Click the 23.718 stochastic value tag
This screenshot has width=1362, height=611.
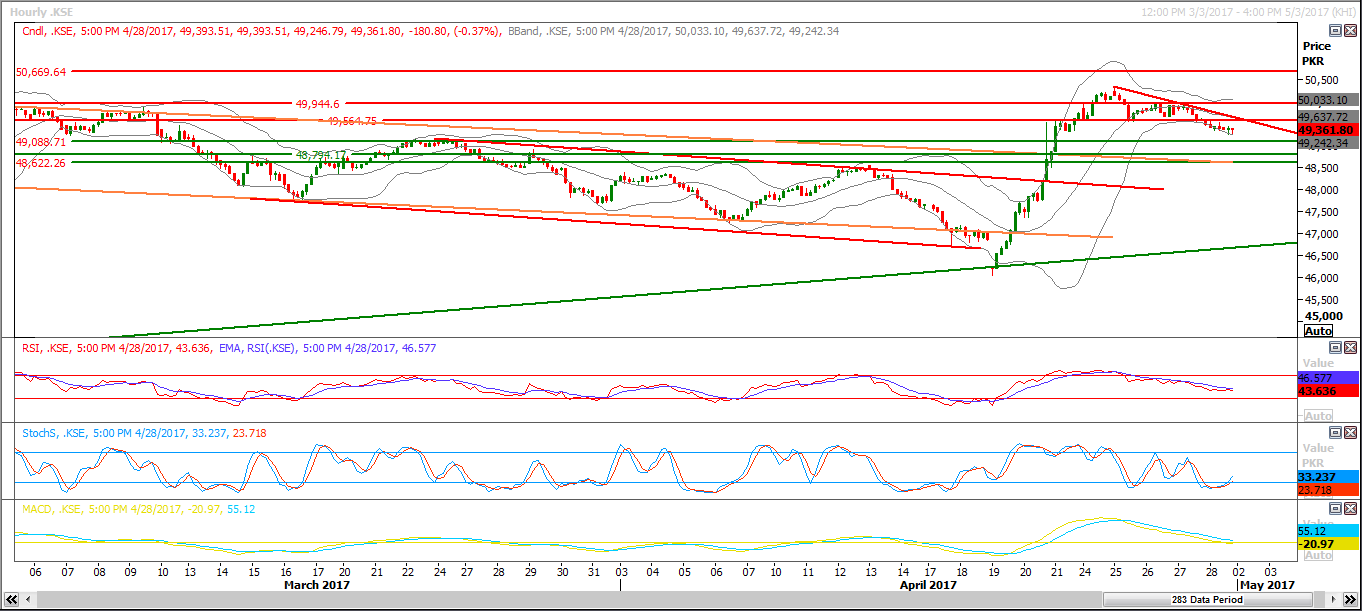click(1328, 491)
